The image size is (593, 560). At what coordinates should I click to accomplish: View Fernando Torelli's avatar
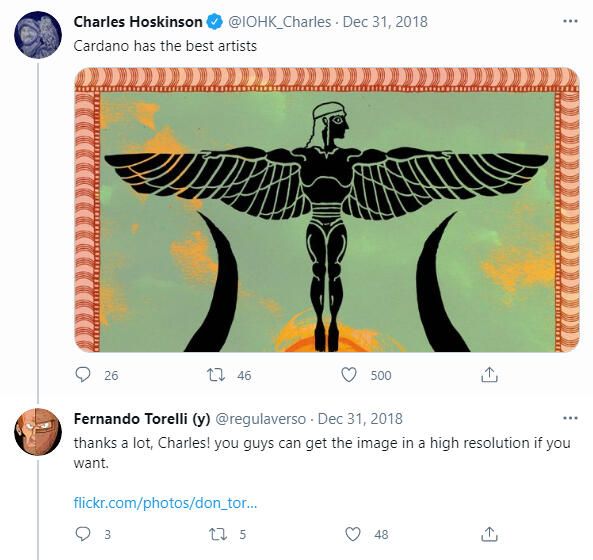pos(38,432)
